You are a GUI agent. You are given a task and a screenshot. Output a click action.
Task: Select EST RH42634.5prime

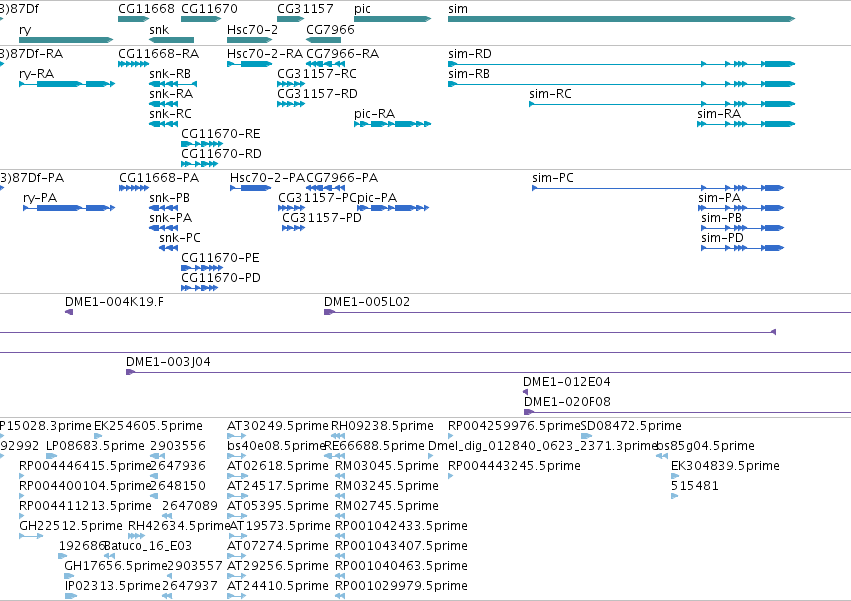click(136, 536)
